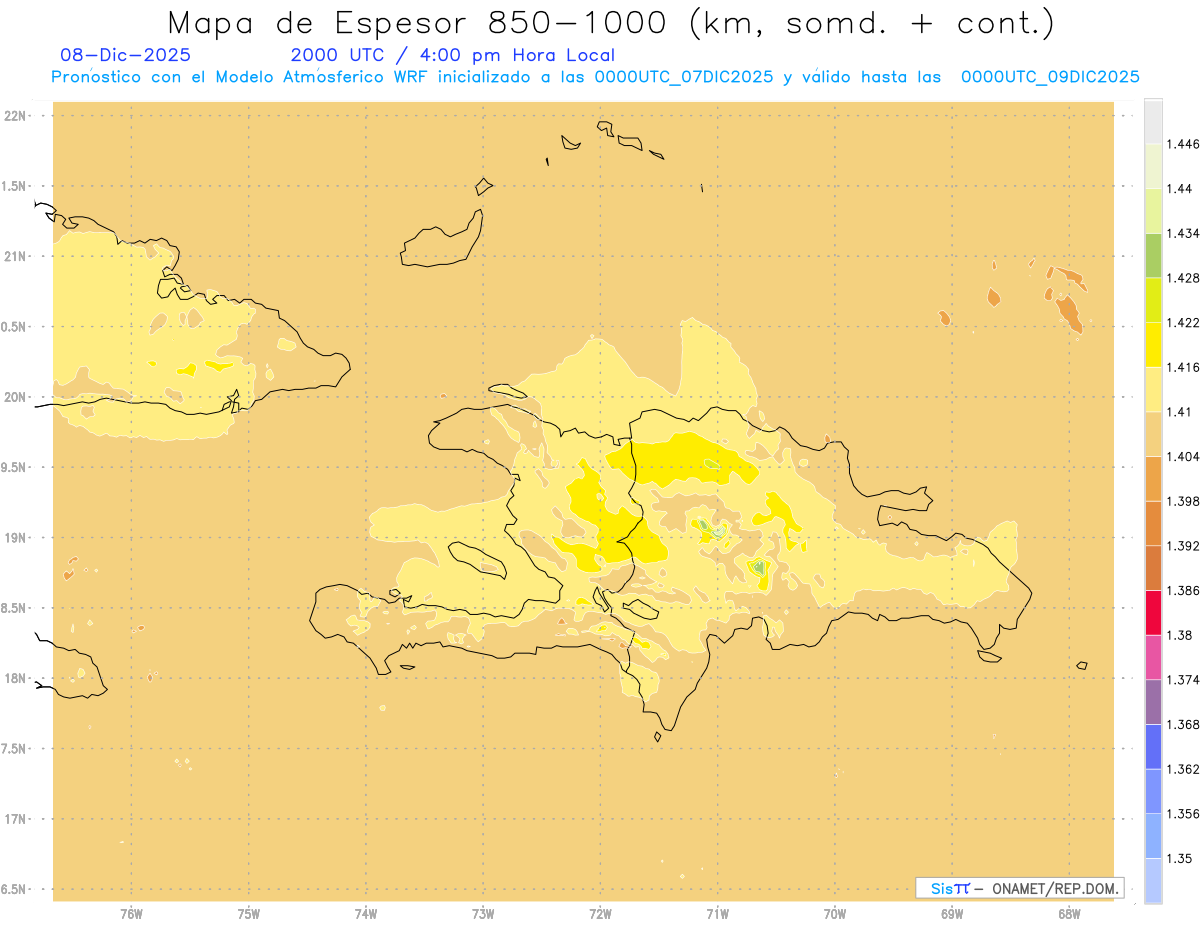Image resolution: width=1200 pixels, height=927 pixels.
Task: Click the colorbar value 1.44
Action: pyautogui.click(x=1181, y=188)
